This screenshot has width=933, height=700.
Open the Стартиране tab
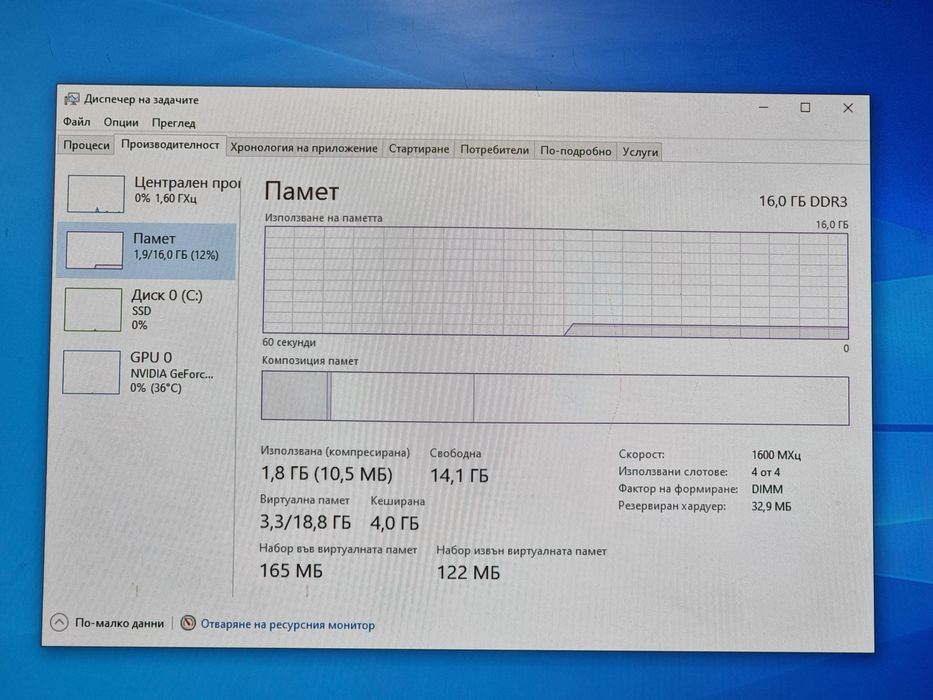coord(418,149)
